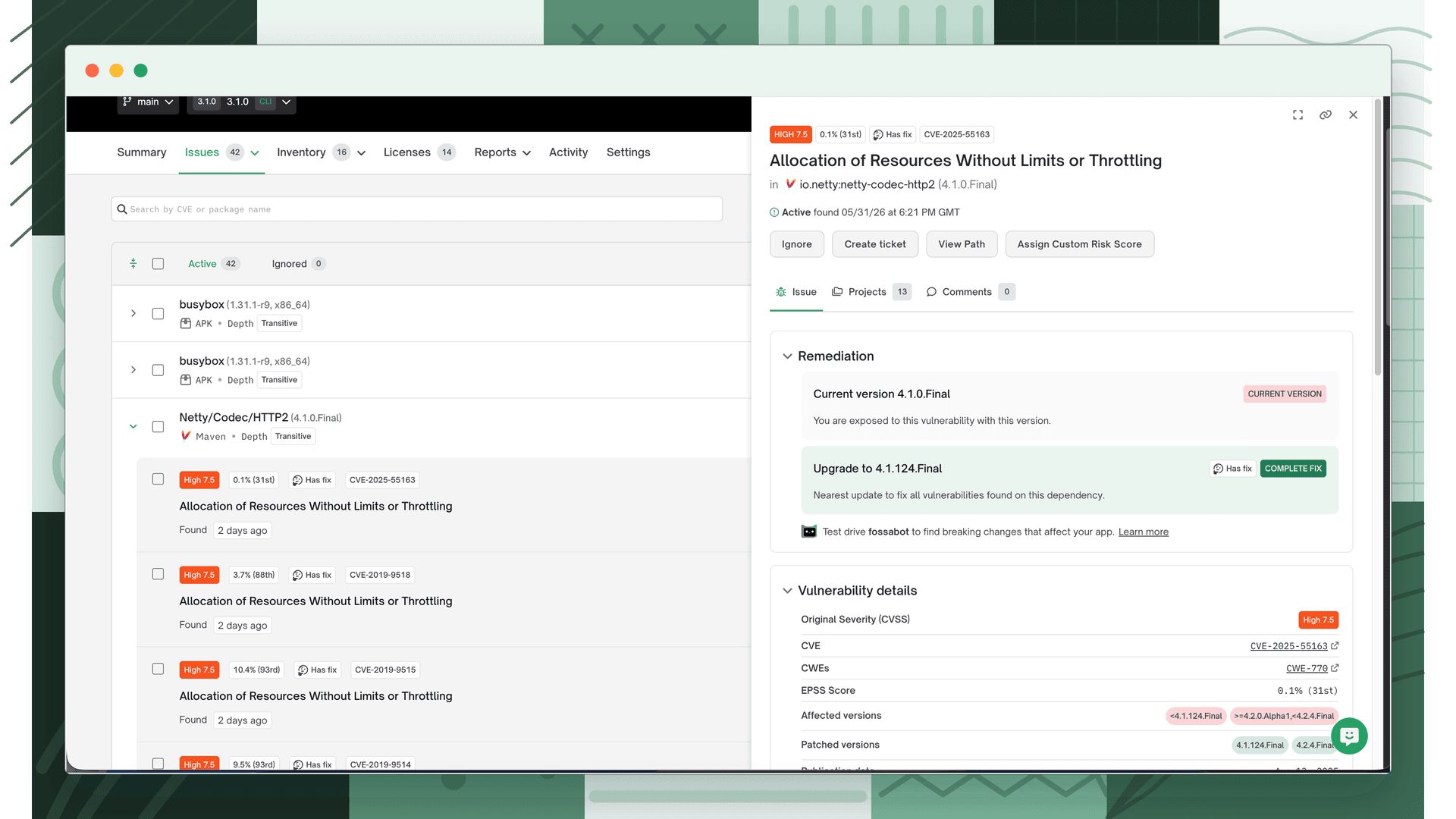Viewport: 1456px width, 819px height.
Task: Check the first busybox row checkbox
Action: coord(158,313)
